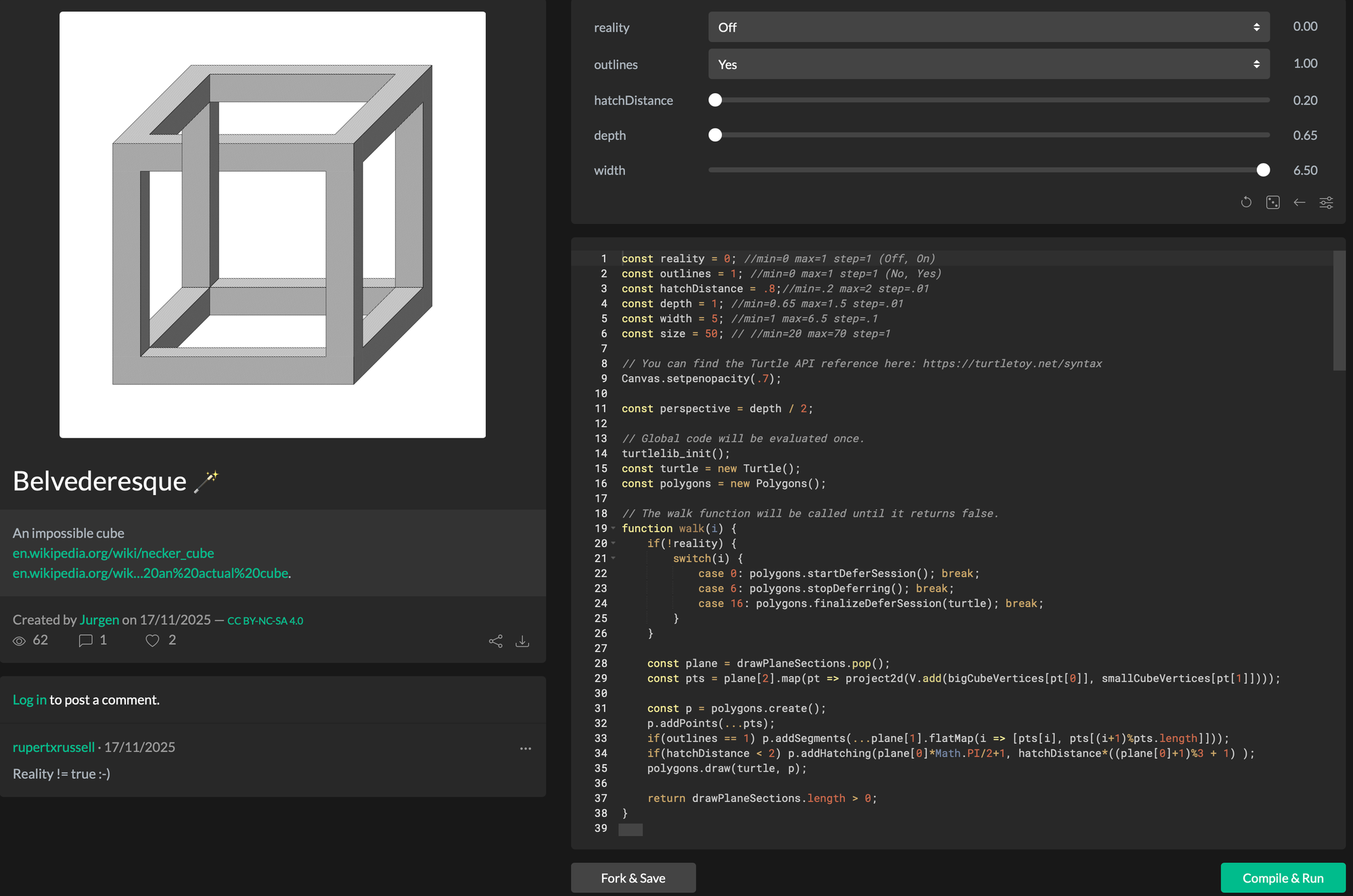Click the comment bubble icon
Image resolution: width=1353 pixels, height=896 pixels.
[85, 640]
